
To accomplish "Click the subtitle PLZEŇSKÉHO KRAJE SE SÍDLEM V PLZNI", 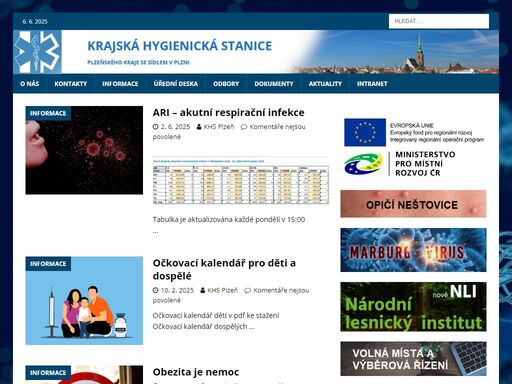I will (x=138, y=62).
